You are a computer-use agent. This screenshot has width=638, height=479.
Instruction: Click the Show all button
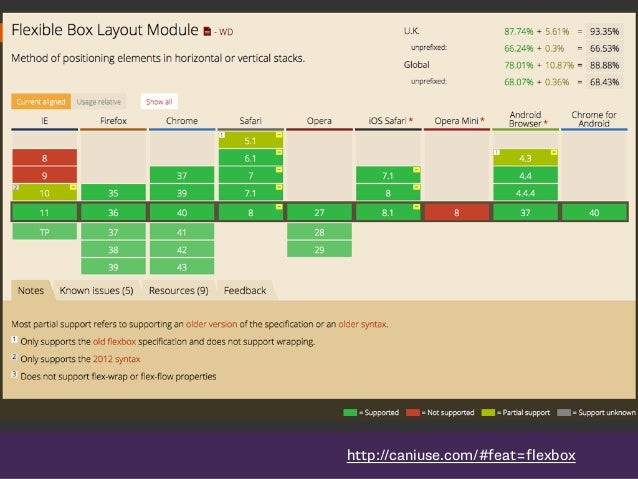[x=159, y=102]
